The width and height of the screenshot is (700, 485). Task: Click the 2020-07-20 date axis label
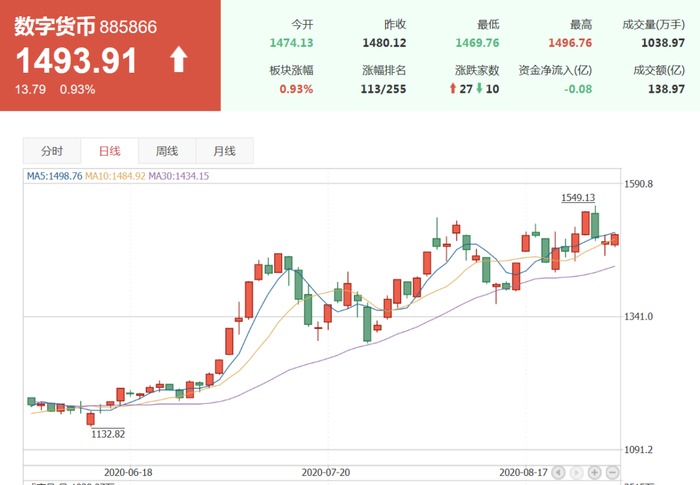pos(326,472)
